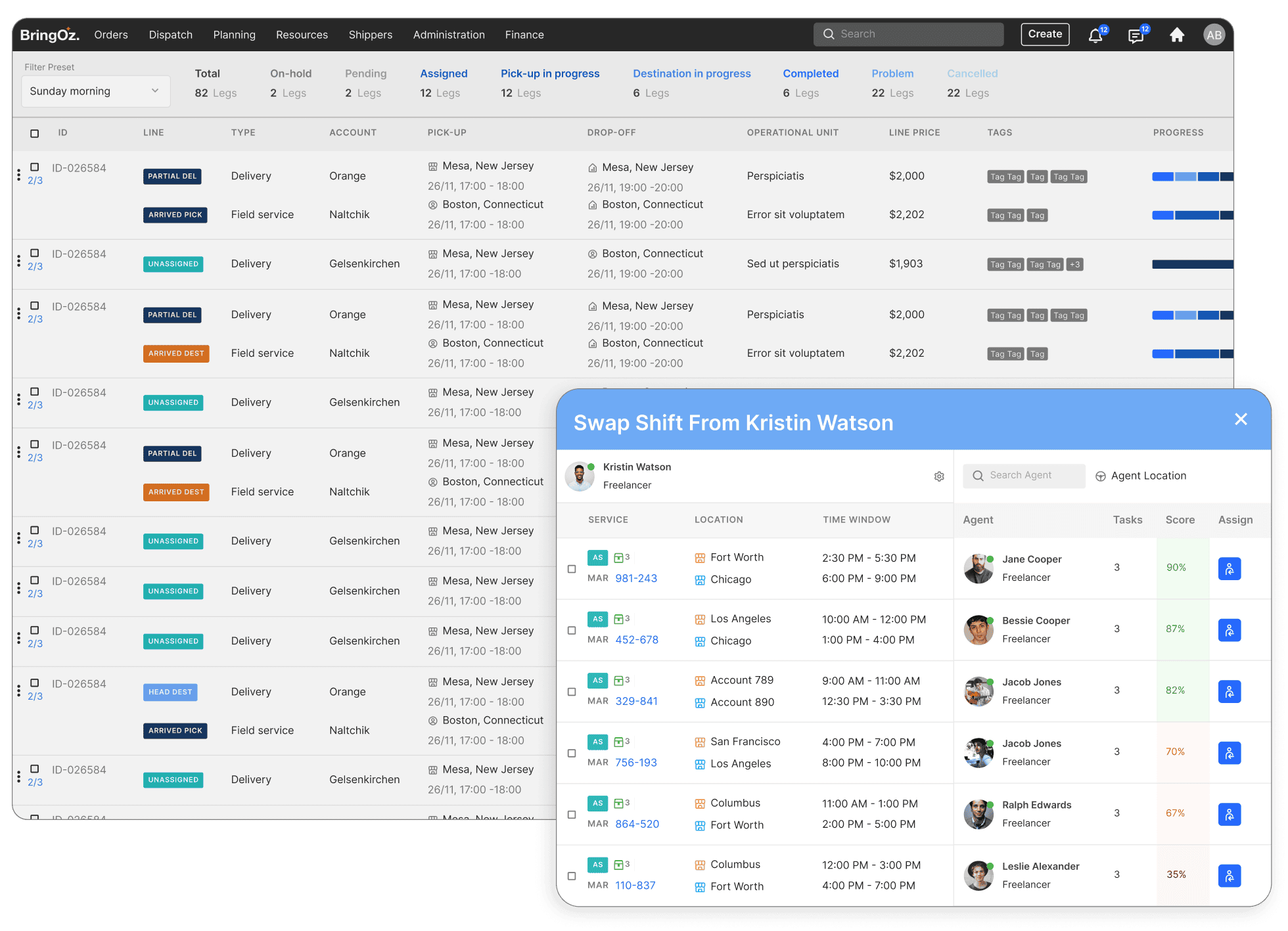Check the box for service 329-841
1288x931 pixels.
[x=572, y=692]
